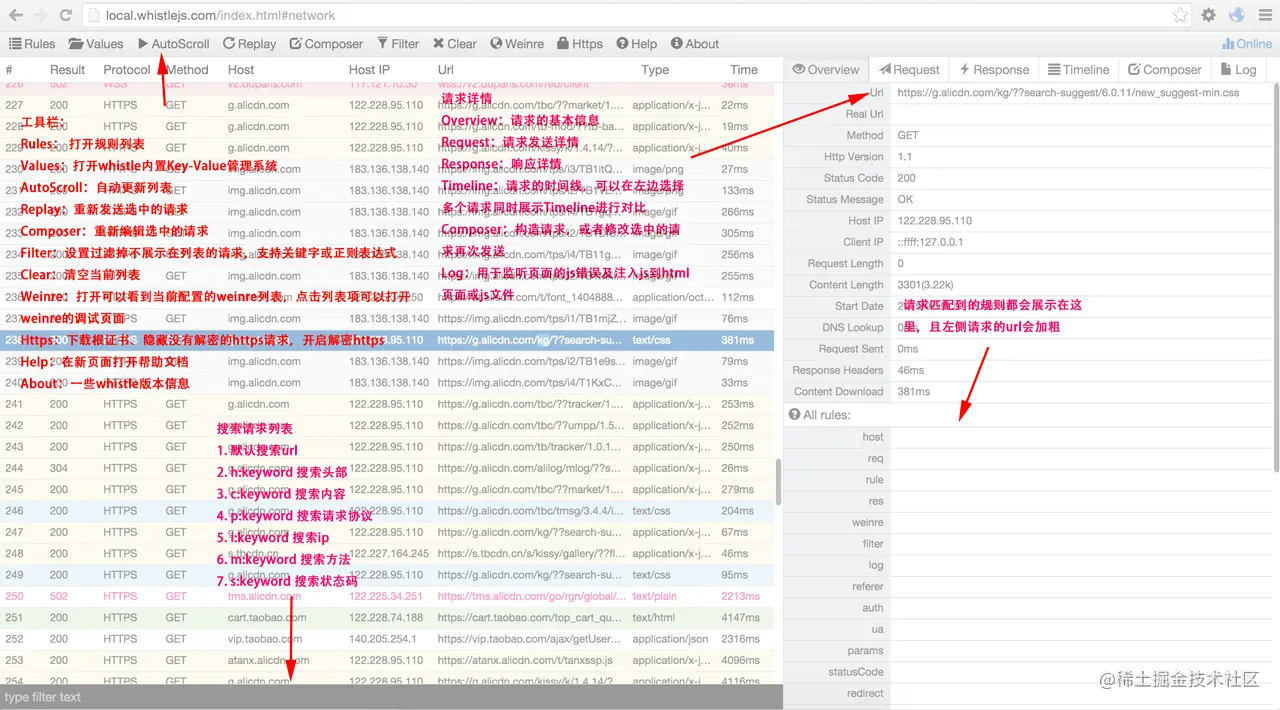Select request row 249 with 95ms time
This screenshot has height=710, width=1280.
pos(387,575)
